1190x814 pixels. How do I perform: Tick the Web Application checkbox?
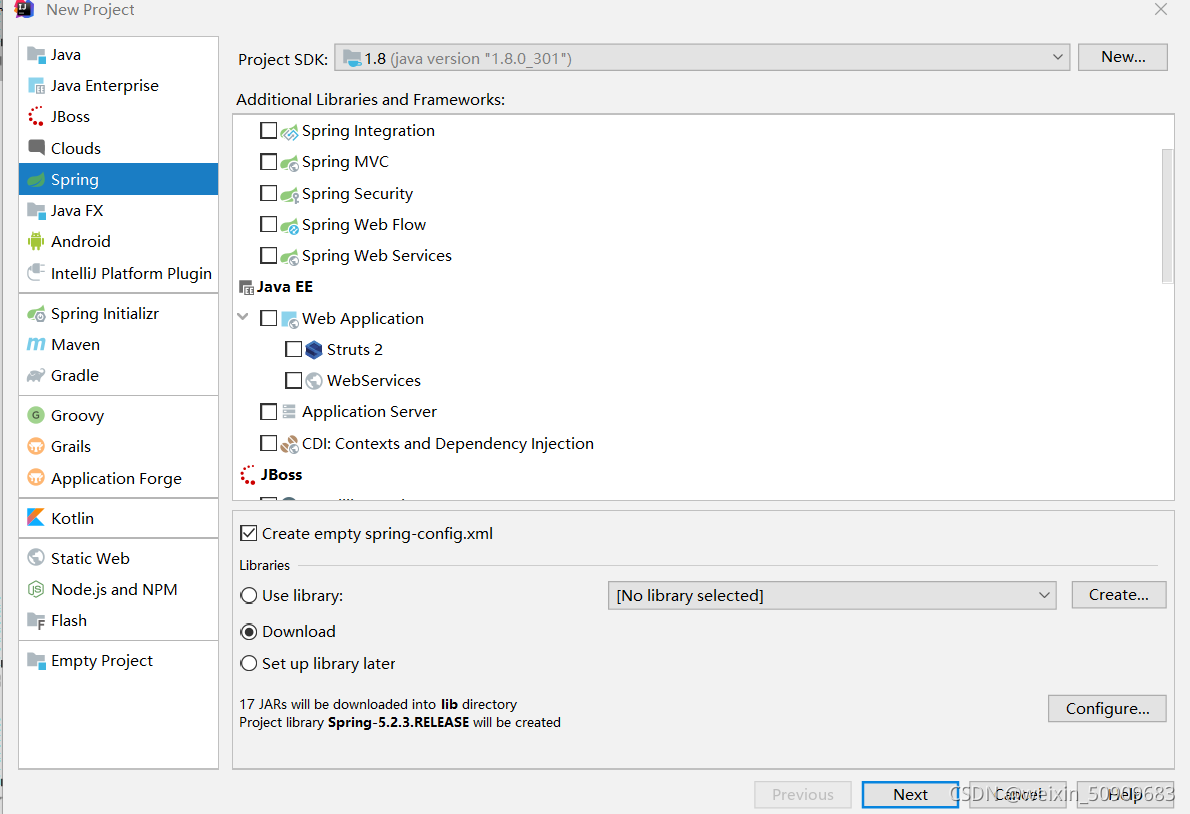coord(269,318)
